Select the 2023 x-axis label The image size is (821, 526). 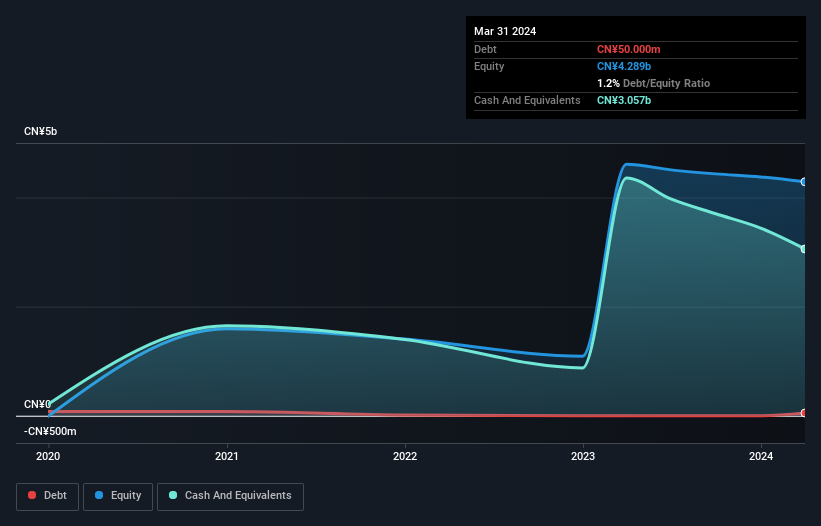coord(583,456)
